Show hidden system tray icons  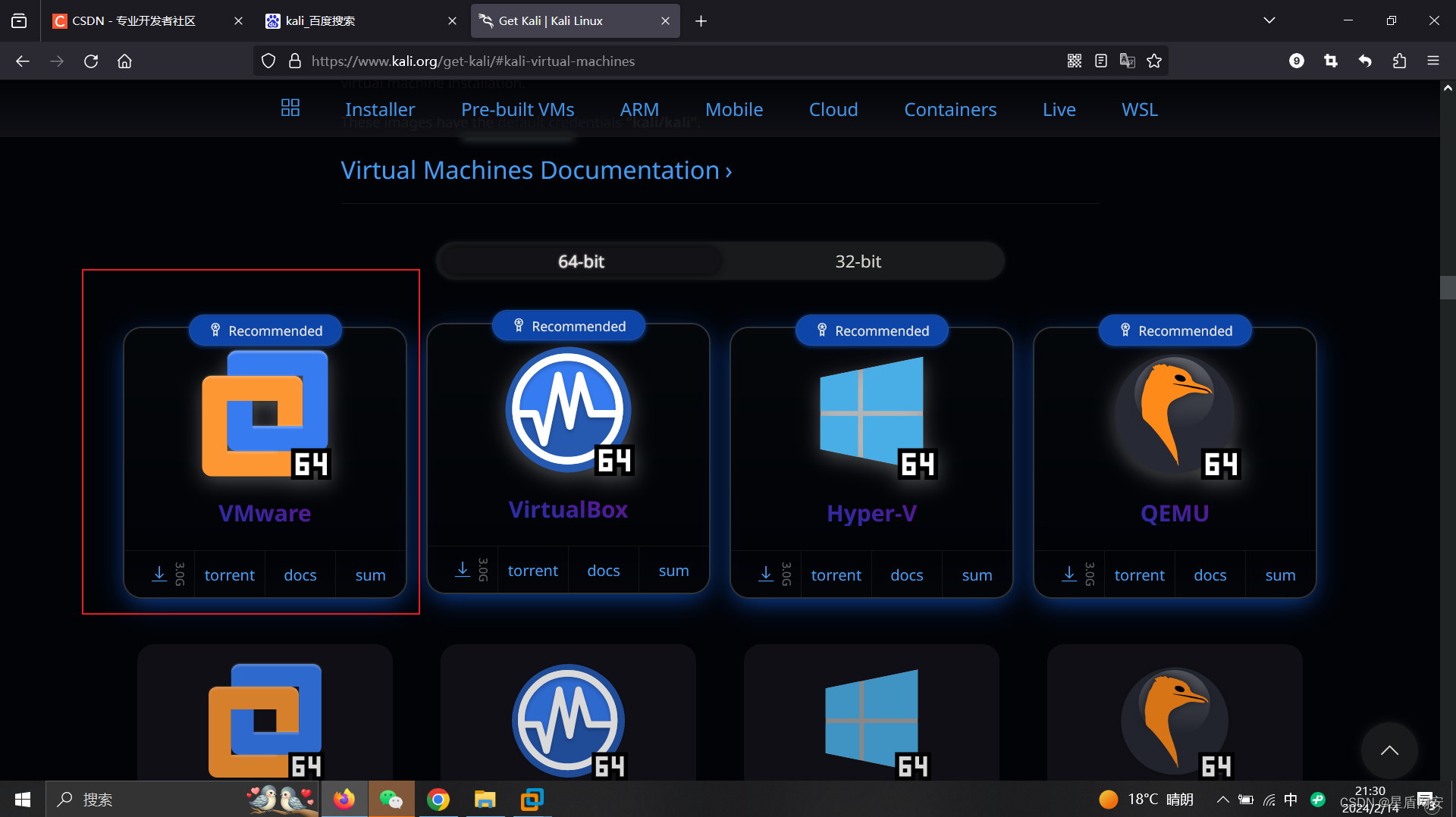click(x=1222, y=800)
